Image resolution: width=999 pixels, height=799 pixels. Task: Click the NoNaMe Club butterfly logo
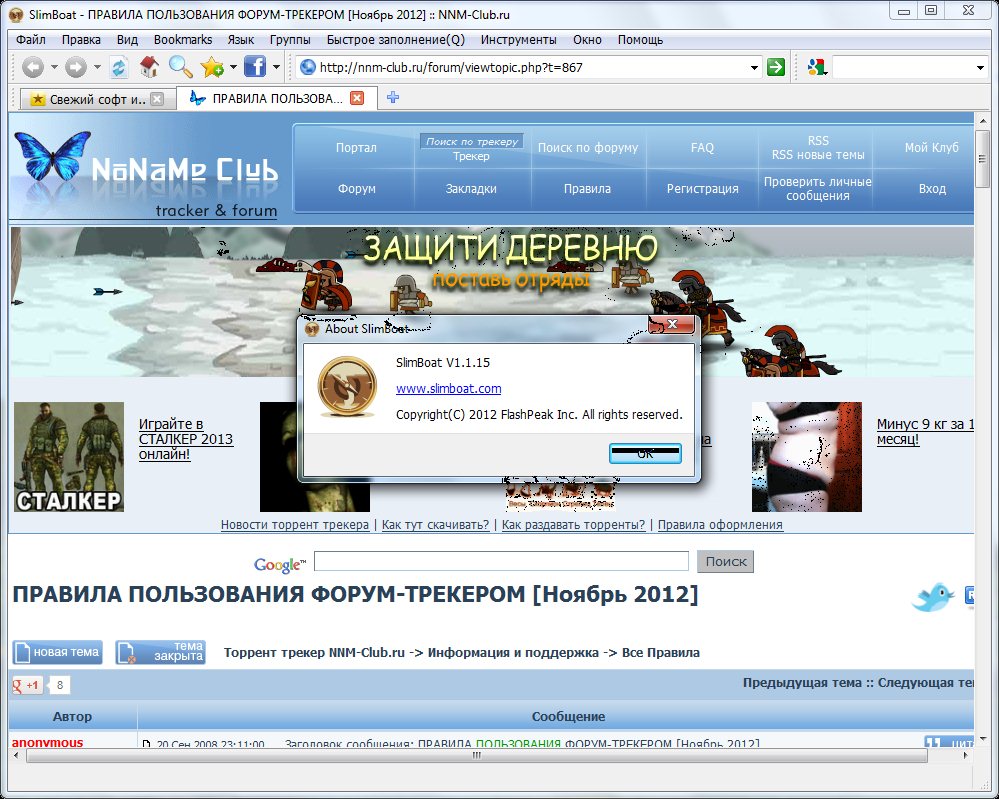52,156
